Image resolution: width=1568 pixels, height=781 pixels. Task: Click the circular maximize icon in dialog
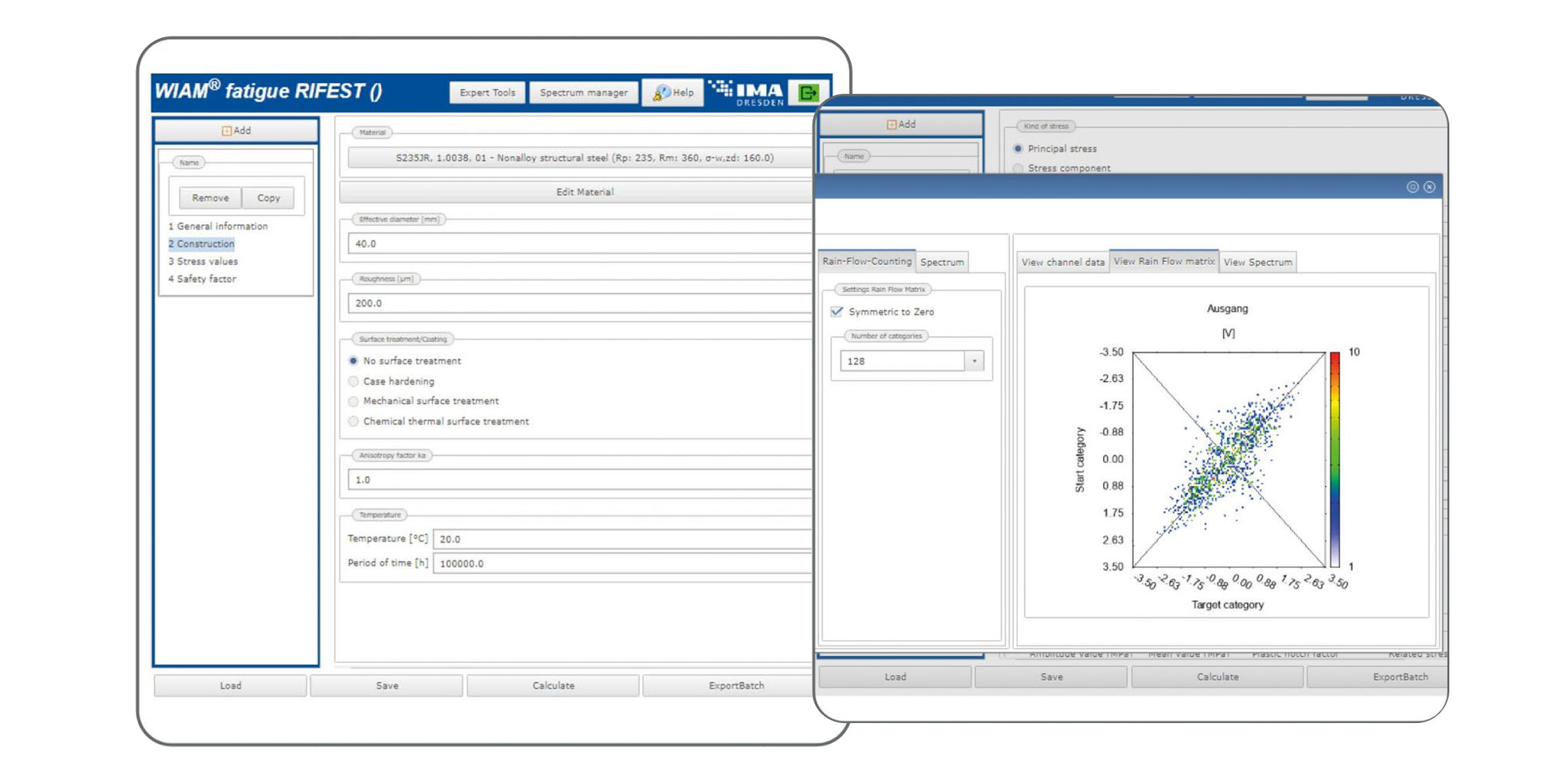[1413, 187]
